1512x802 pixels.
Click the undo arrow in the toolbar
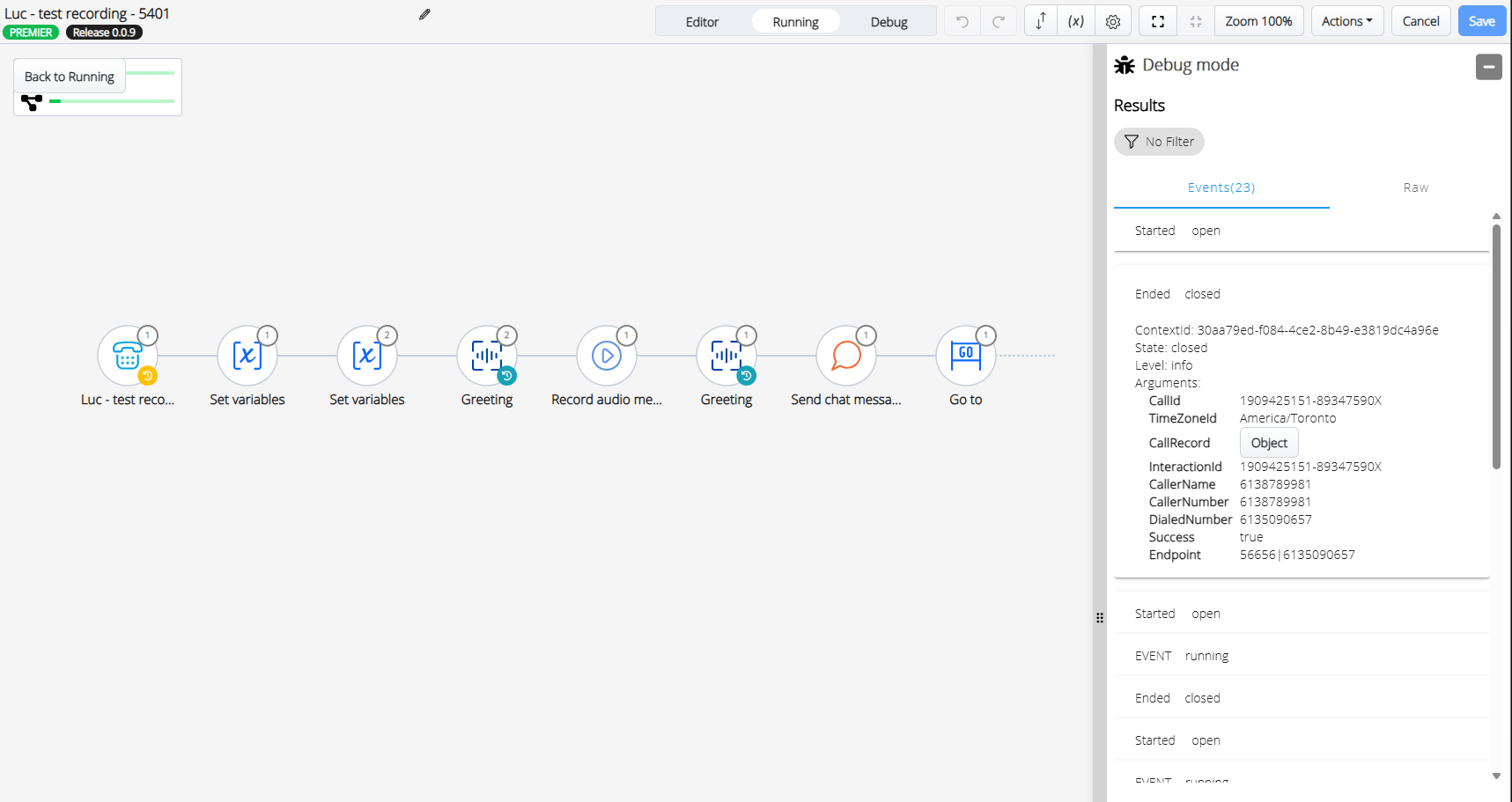click(963, 21)
